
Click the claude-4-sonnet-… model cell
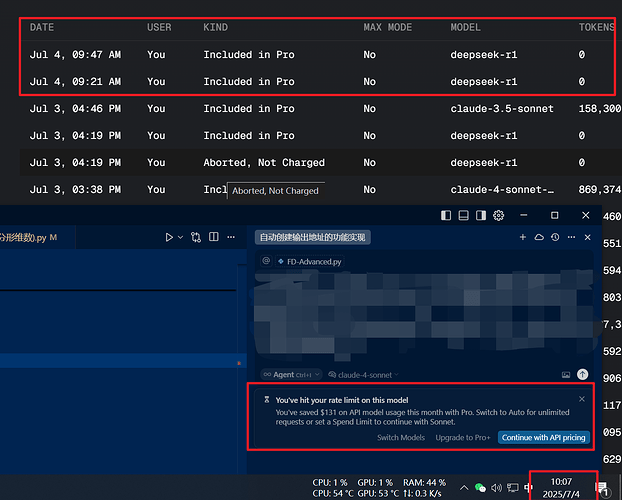(x=502, y=189)
